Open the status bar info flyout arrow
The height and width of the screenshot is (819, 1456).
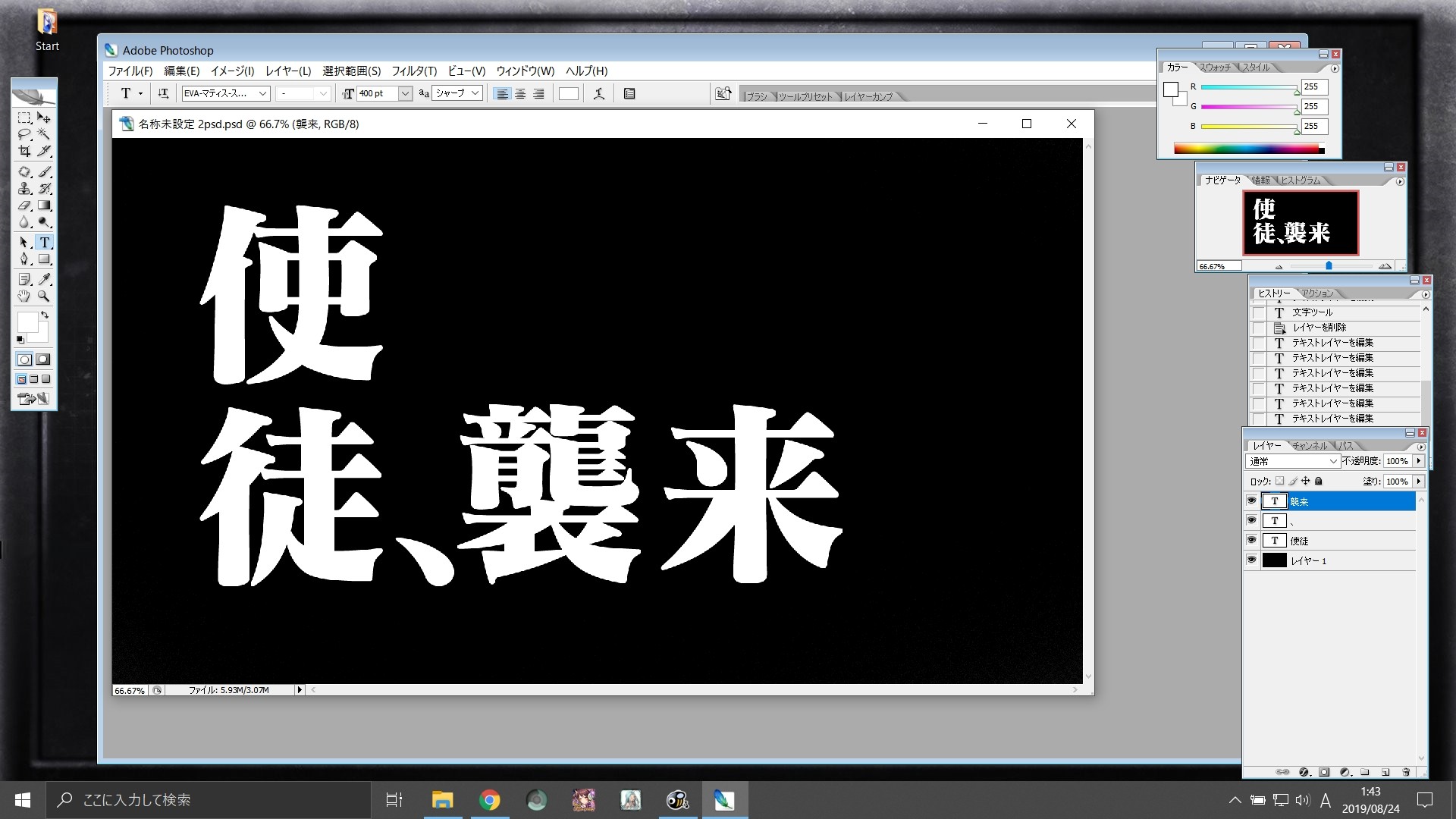(x=300, y=690)
